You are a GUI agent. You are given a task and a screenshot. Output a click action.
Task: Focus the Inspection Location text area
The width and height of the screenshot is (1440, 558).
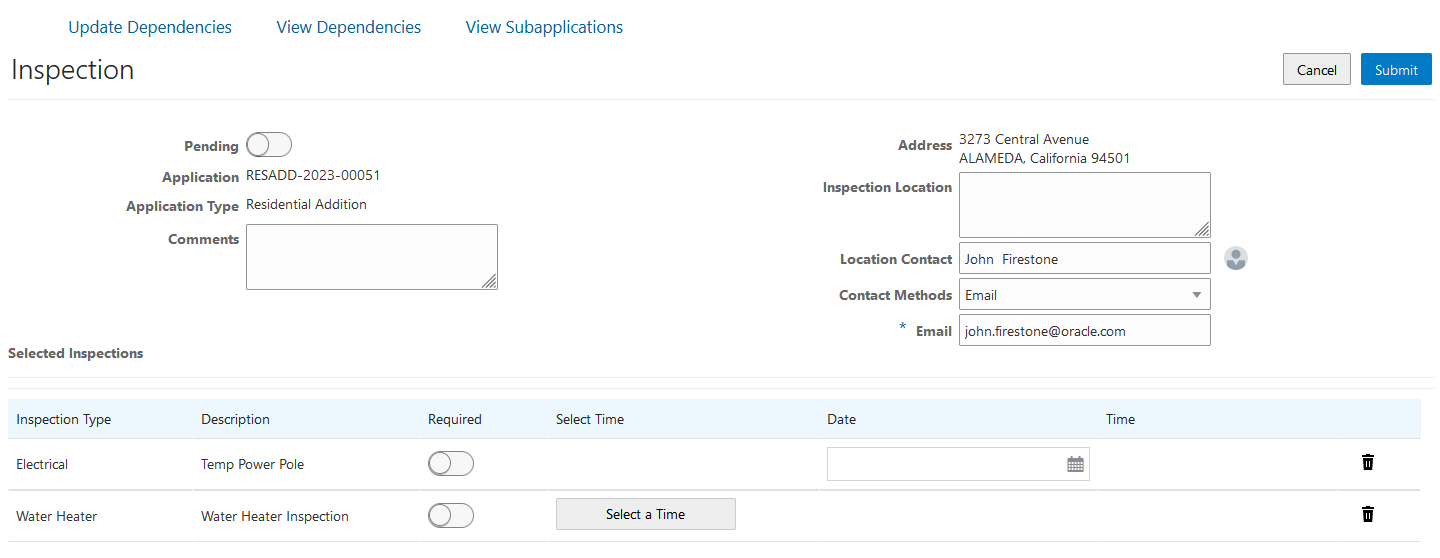[1084, 205]
